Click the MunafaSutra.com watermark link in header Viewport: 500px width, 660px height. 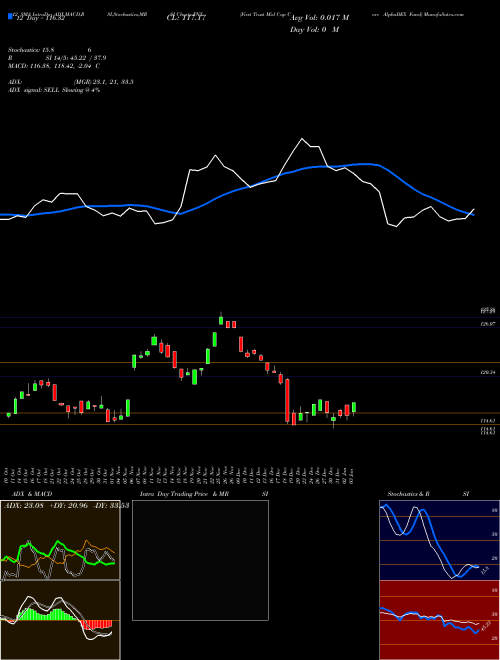444,14
